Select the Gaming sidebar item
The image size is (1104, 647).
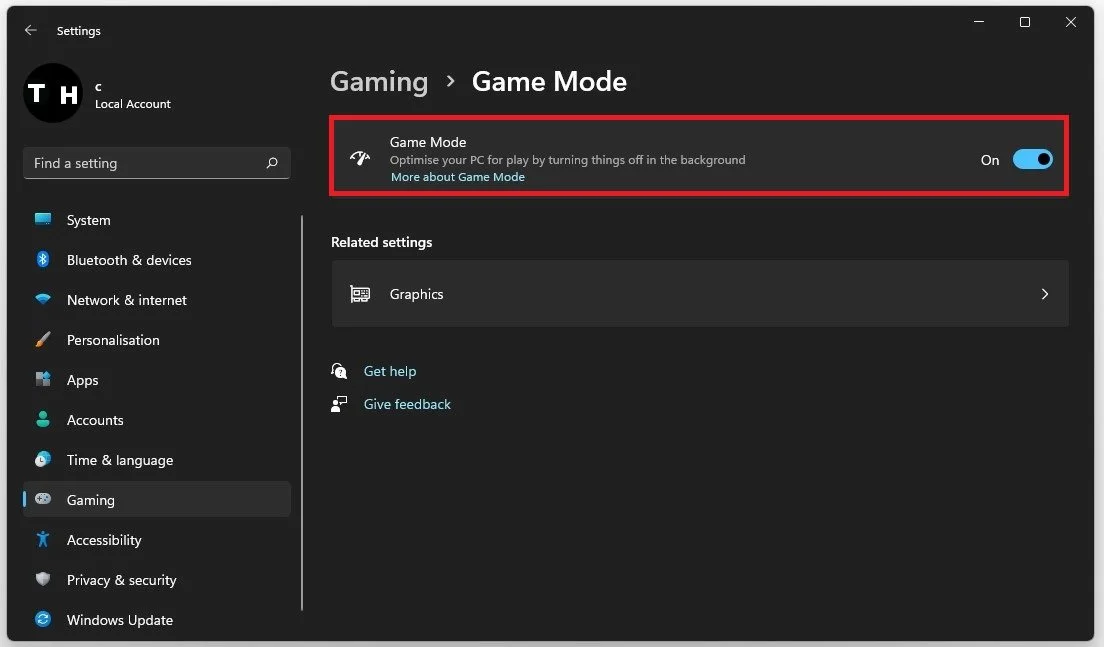[157, 499]
